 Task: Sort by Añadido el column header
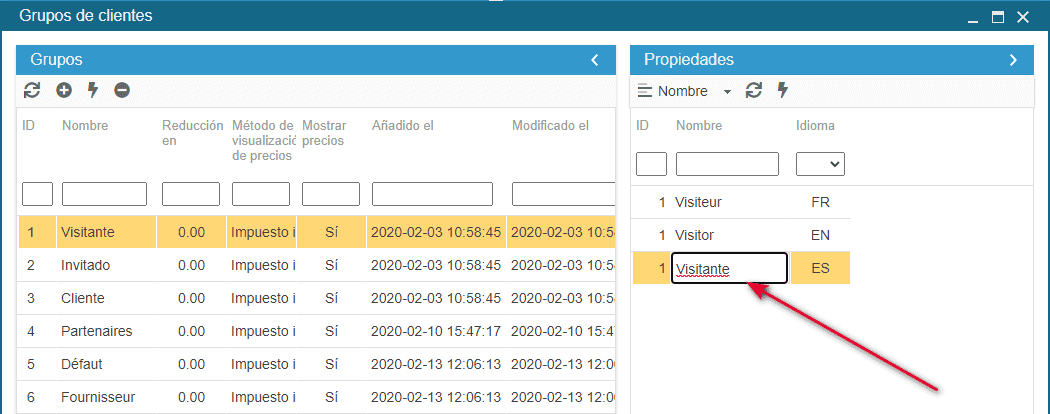(x=402, y=126)
